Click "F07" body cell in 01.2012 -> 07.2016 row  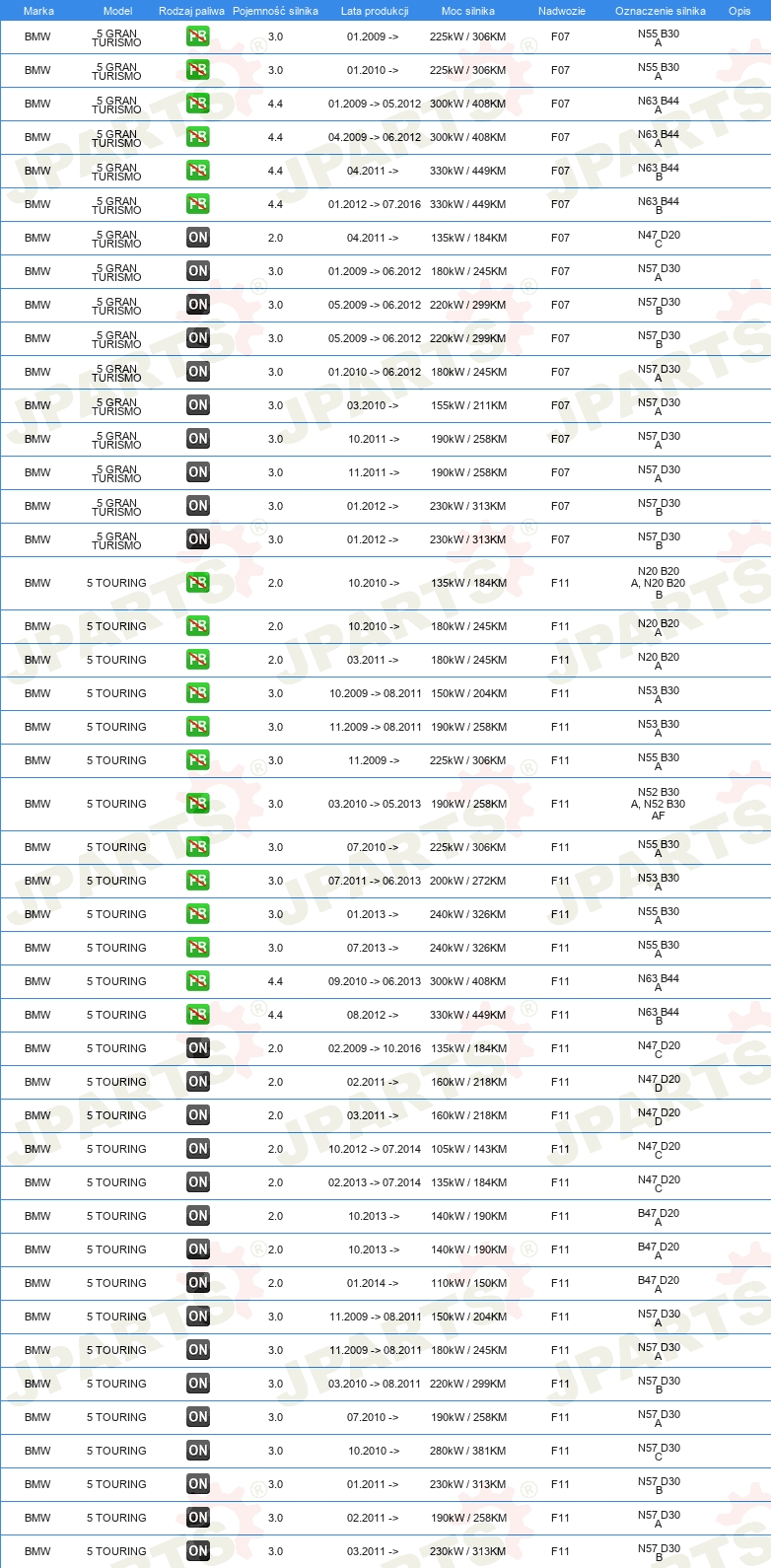click(x=561, y=204)
